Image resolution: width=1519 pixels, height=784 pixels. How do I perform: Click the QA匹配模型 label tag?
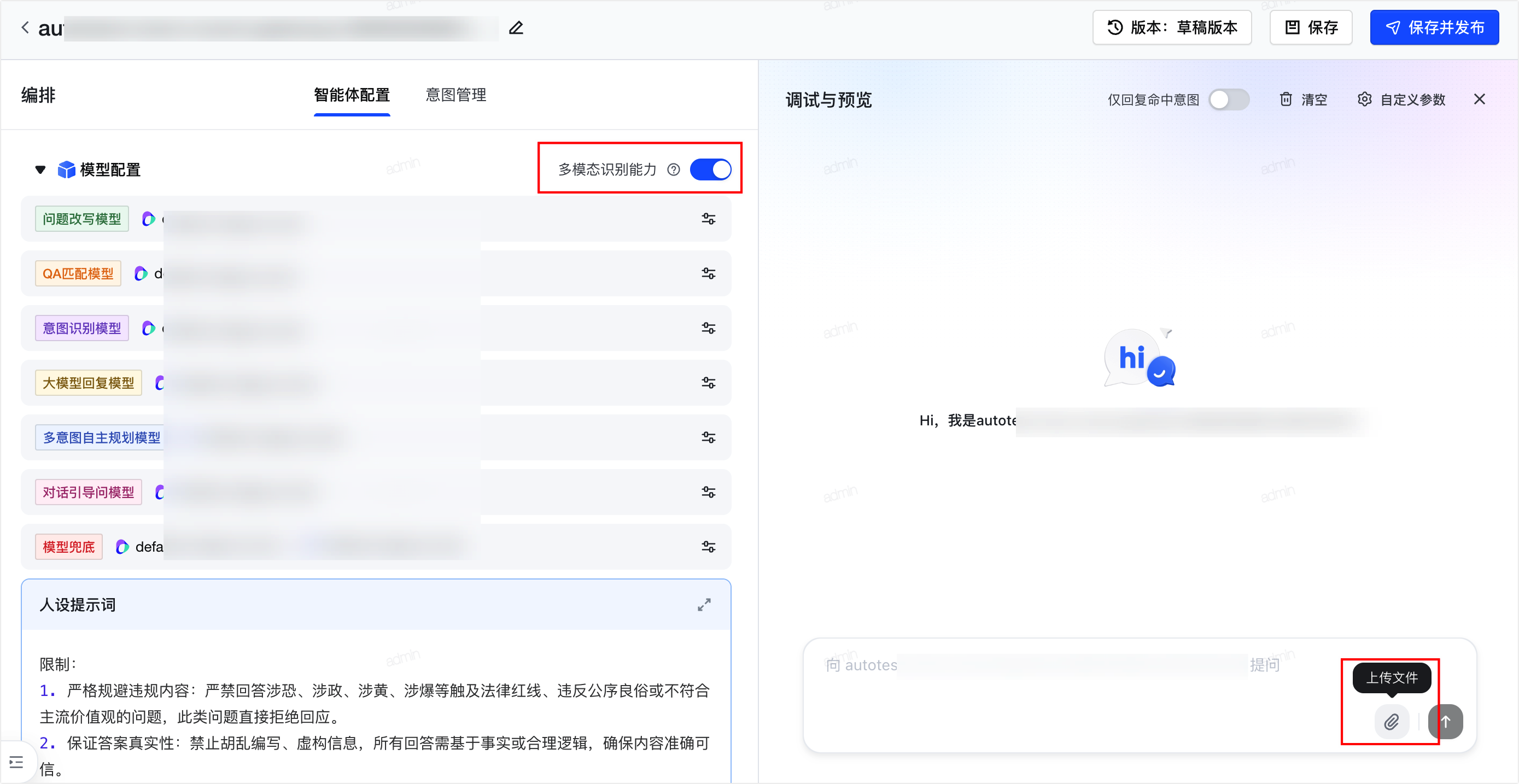pyautogui.click(x=78, y=273)
